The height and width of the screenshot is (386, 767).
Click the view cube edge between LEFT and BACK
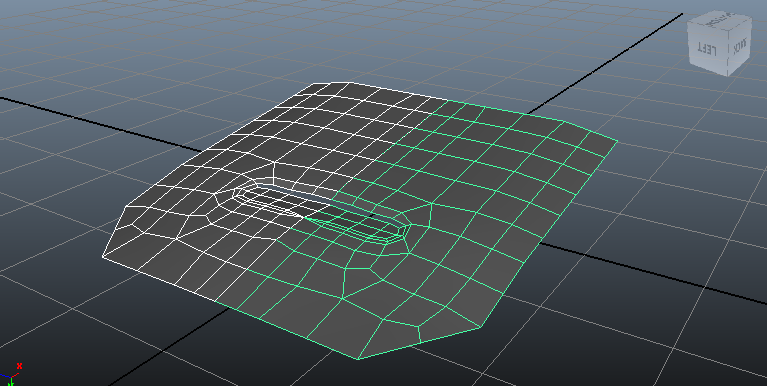(x=727, y=53)
